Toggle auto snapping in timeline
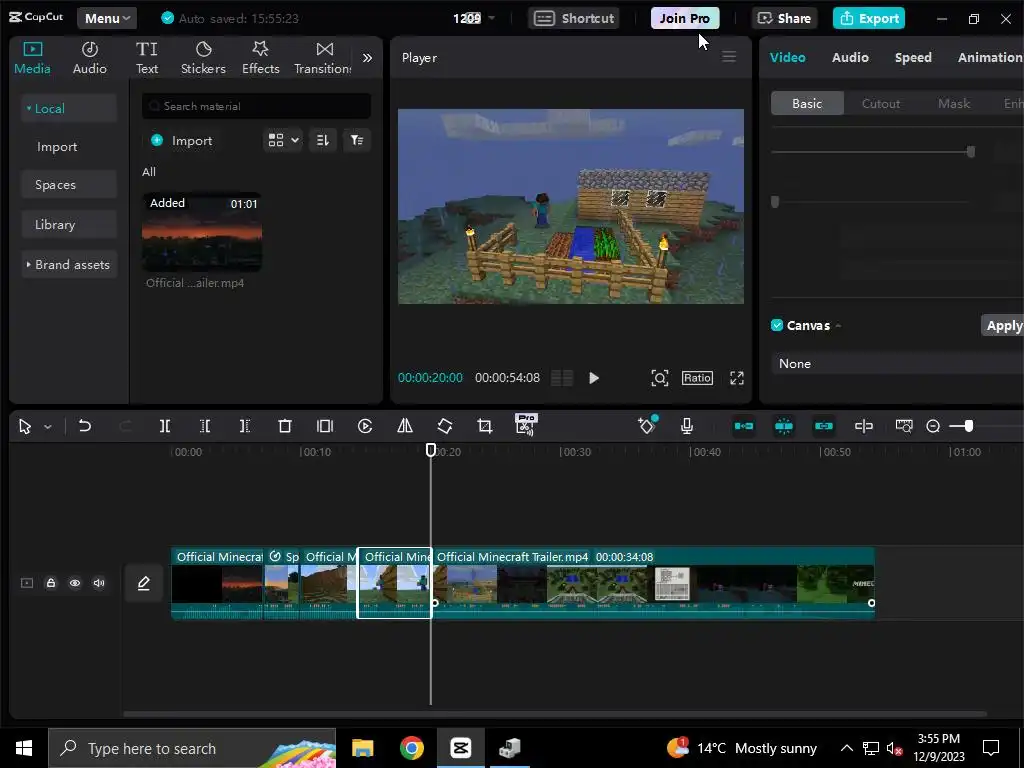 point(784,426)
